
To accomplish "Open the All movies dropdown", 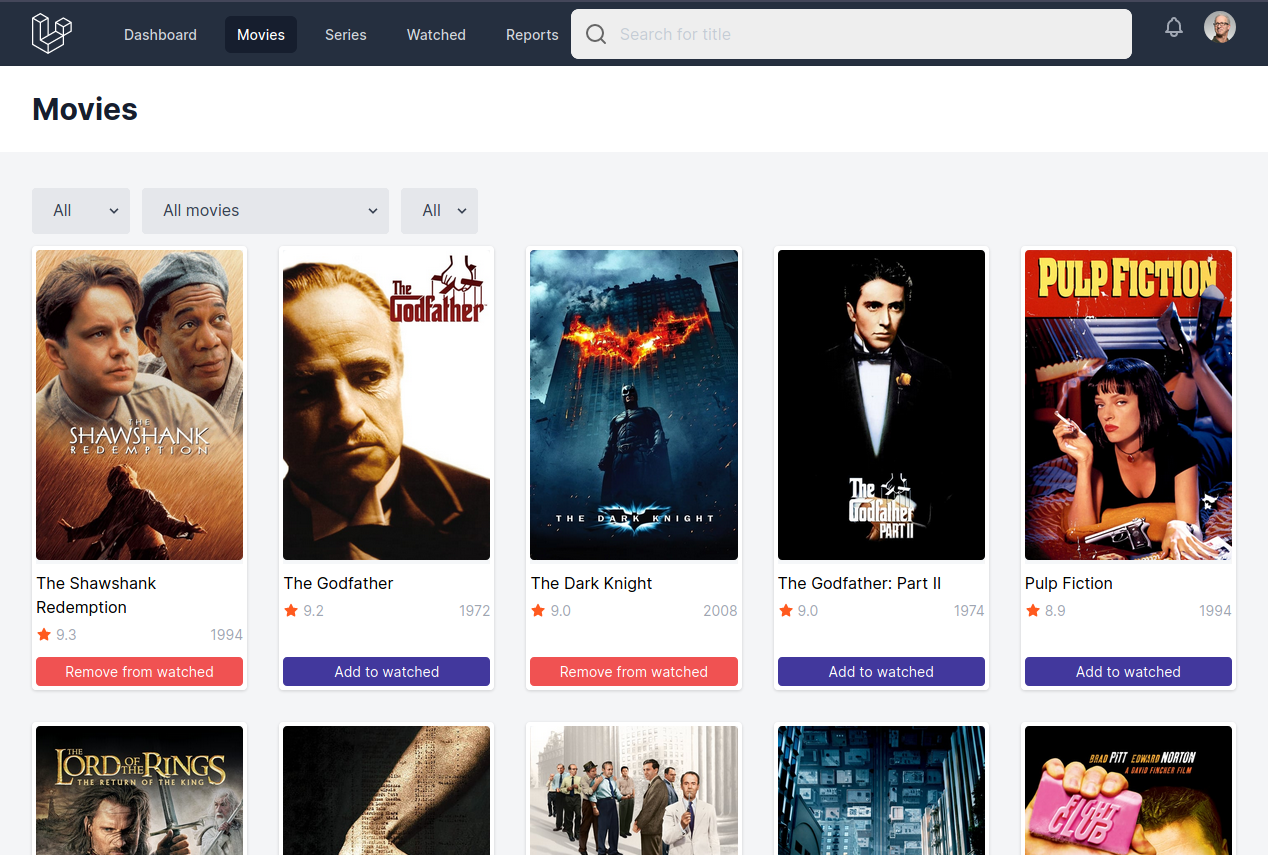I will (265, 211).
